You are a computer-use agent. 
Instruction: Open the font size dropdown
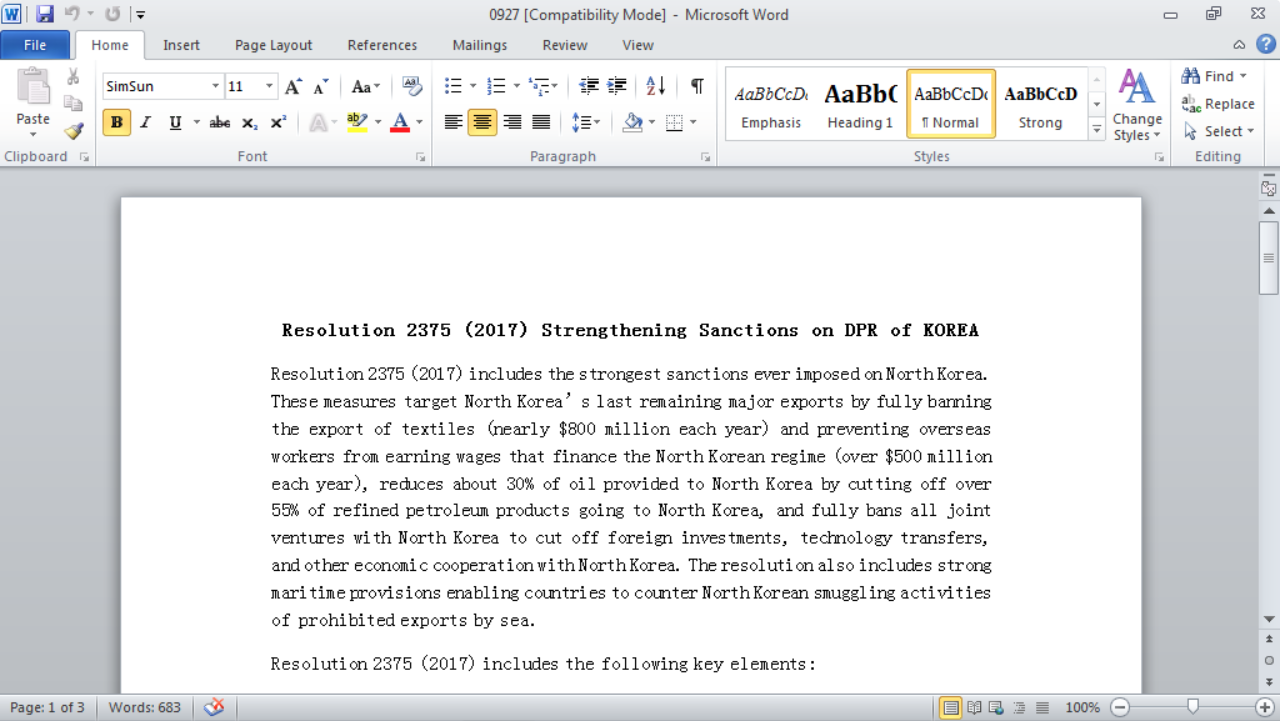(x=269, y=87)
